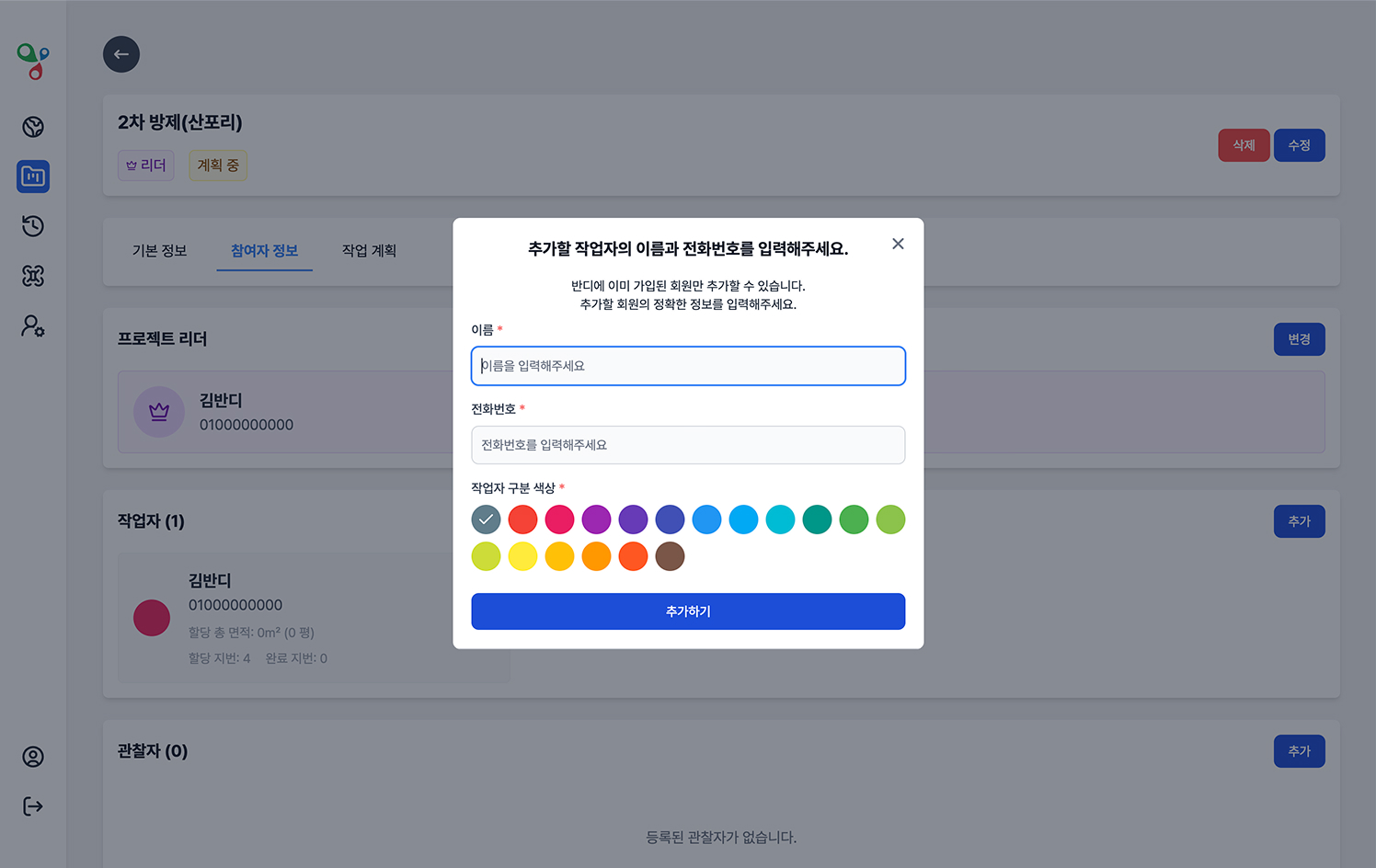Viewport: 1376px width, 868px height.
Task: Open the profile icon in sidebar
Action: [33, 757]
